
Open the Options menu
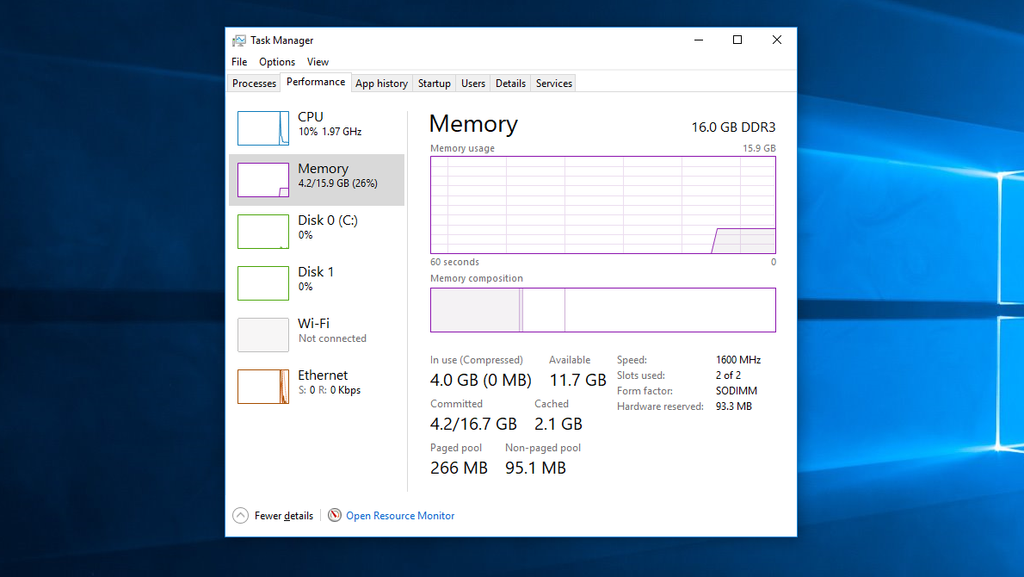[277, 62]
